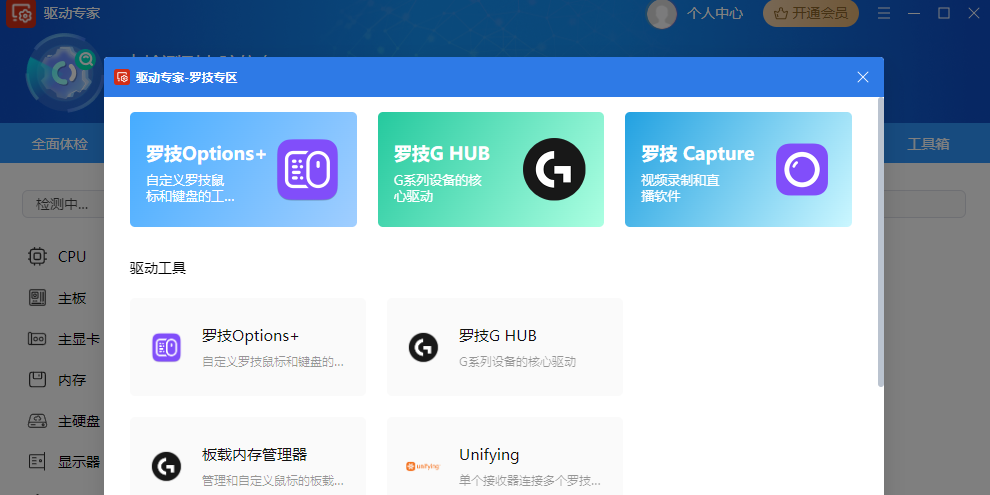990x495 pixels.
Task: Open the user avatar profile picture
Action: [662, 14]
